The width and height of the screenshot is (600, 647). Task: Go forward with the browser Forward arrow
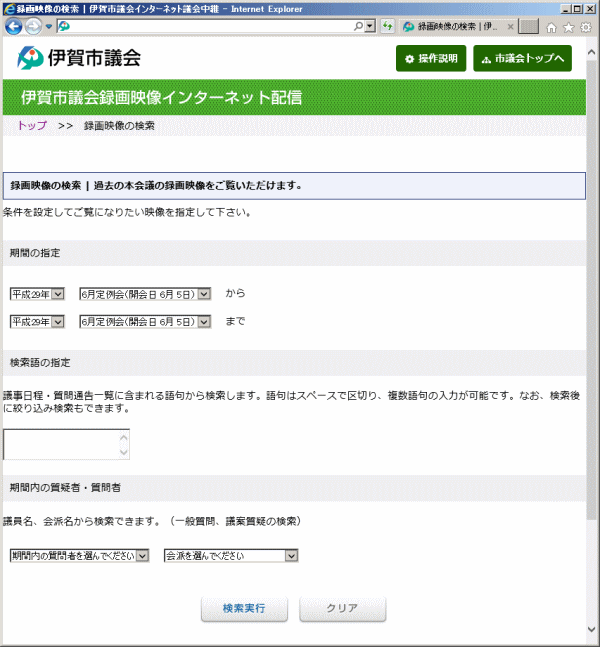click(33, 27)
